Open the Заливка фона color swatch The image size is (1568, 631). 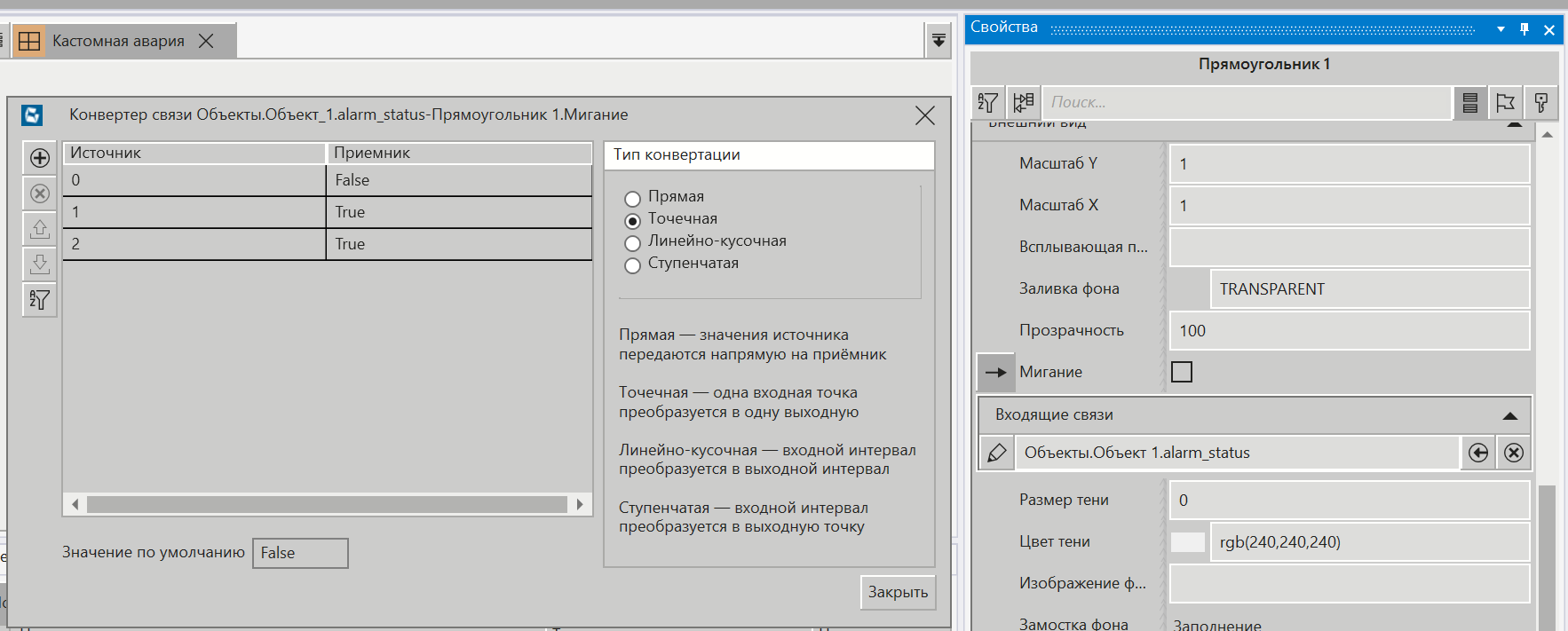1188,289
